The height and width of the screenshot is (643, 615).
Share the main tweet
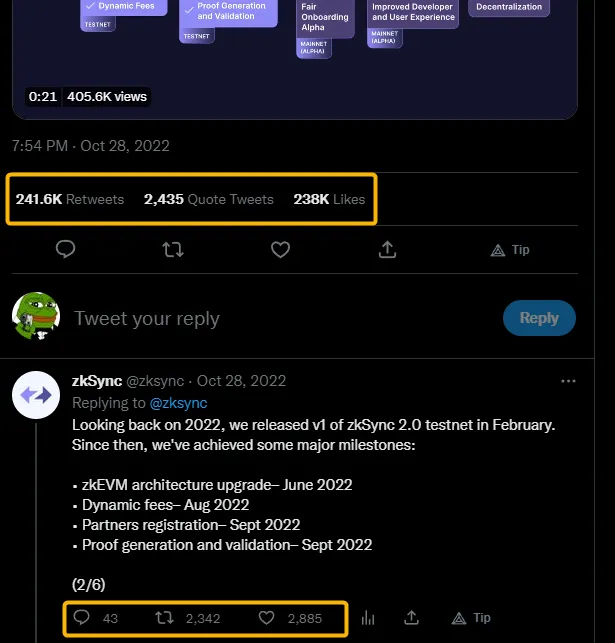[389, 249]
